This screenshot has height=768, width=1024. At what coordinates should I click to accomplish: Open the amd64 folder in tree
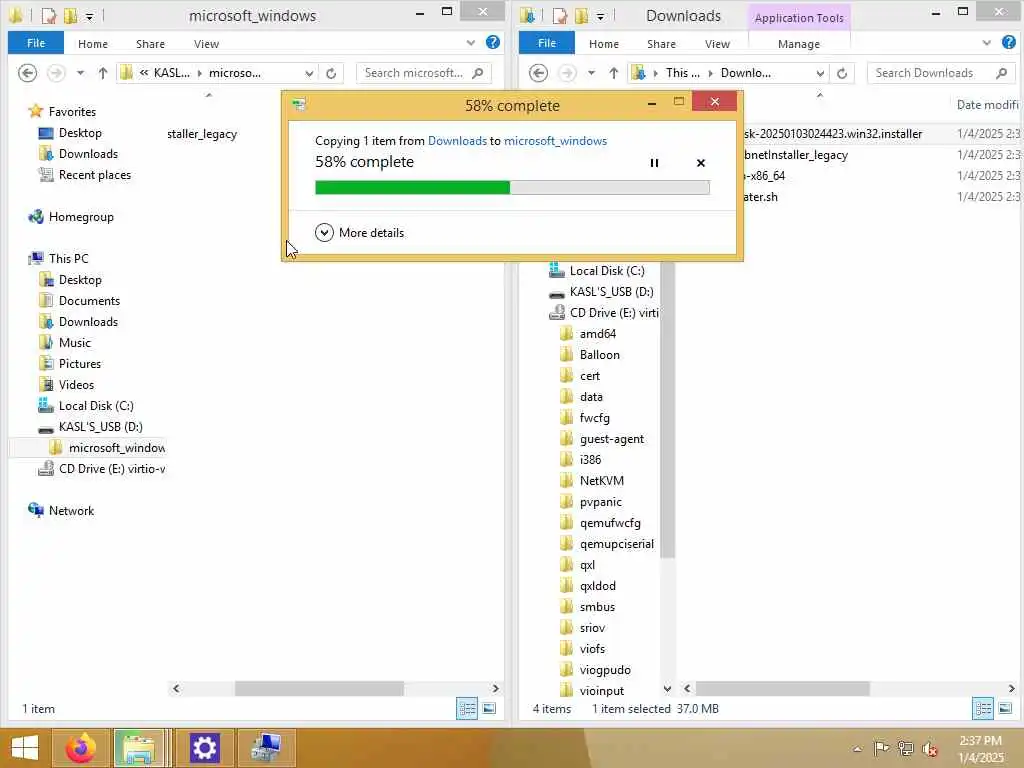click(x=588, y=334)
